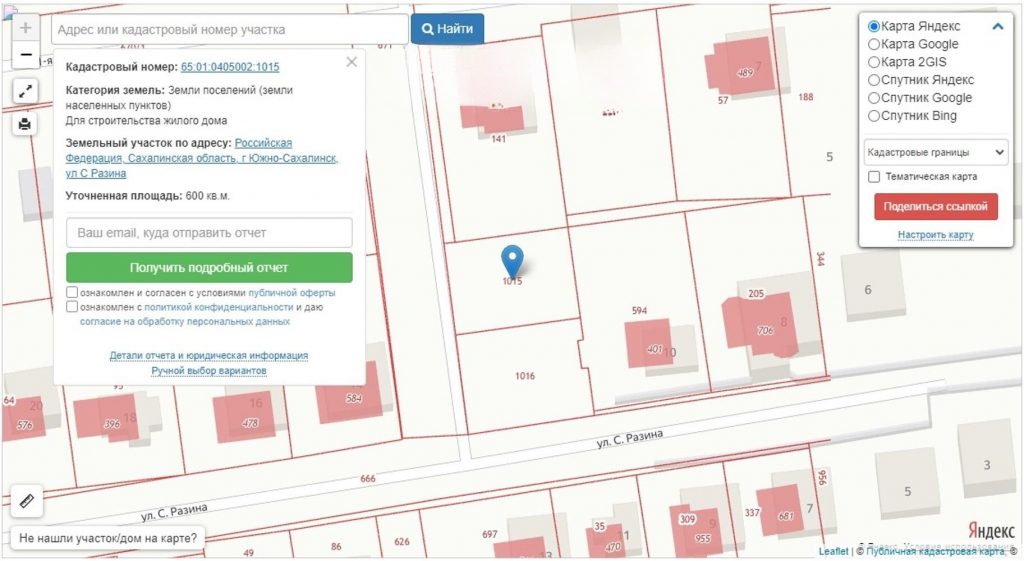Open Кадастровые границы dropdown
This screenshot has width=1024, height=561.
pyautogui.click(x=935, y=152)
